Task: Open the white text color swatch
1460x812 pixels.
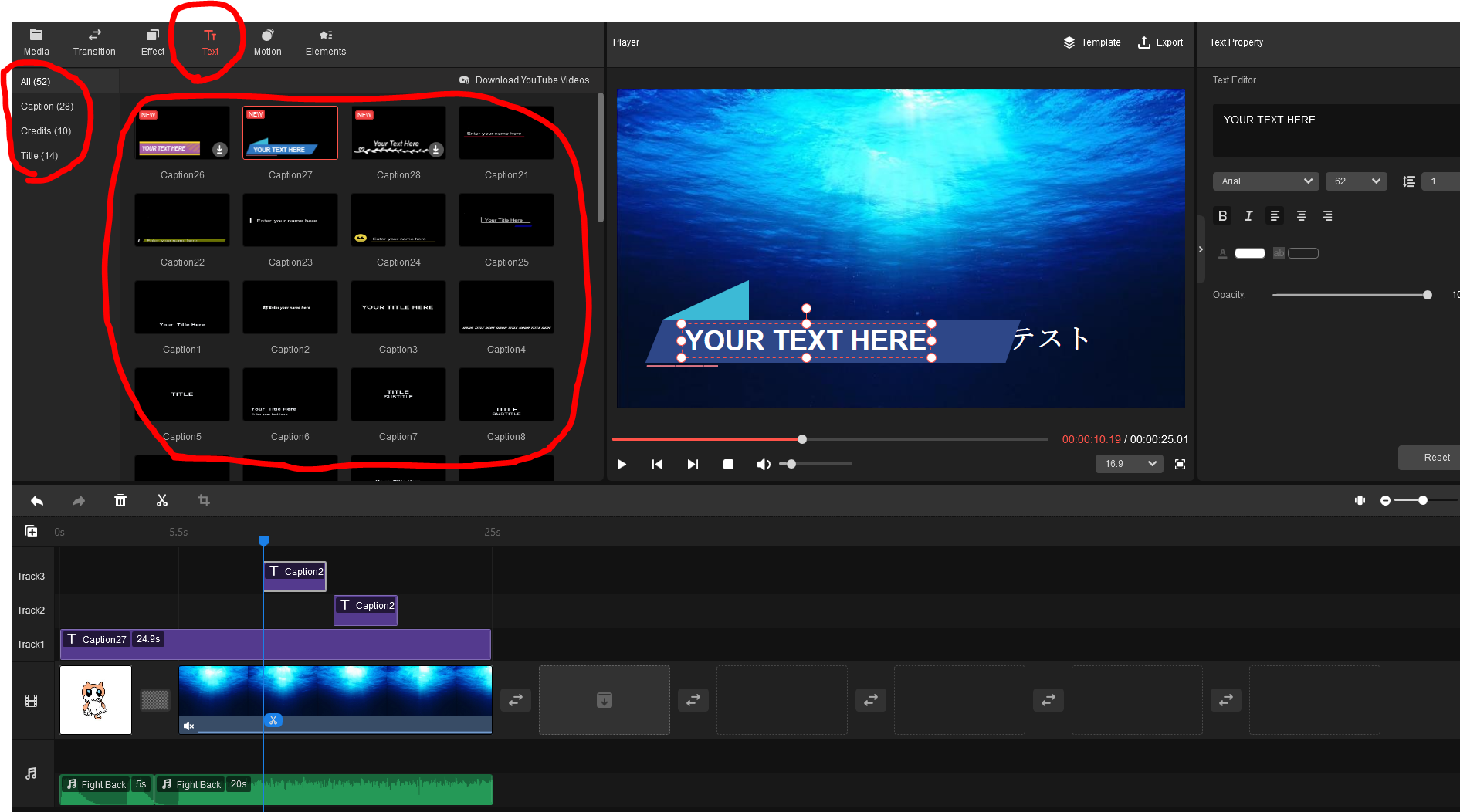Action: click(1250, 253)
